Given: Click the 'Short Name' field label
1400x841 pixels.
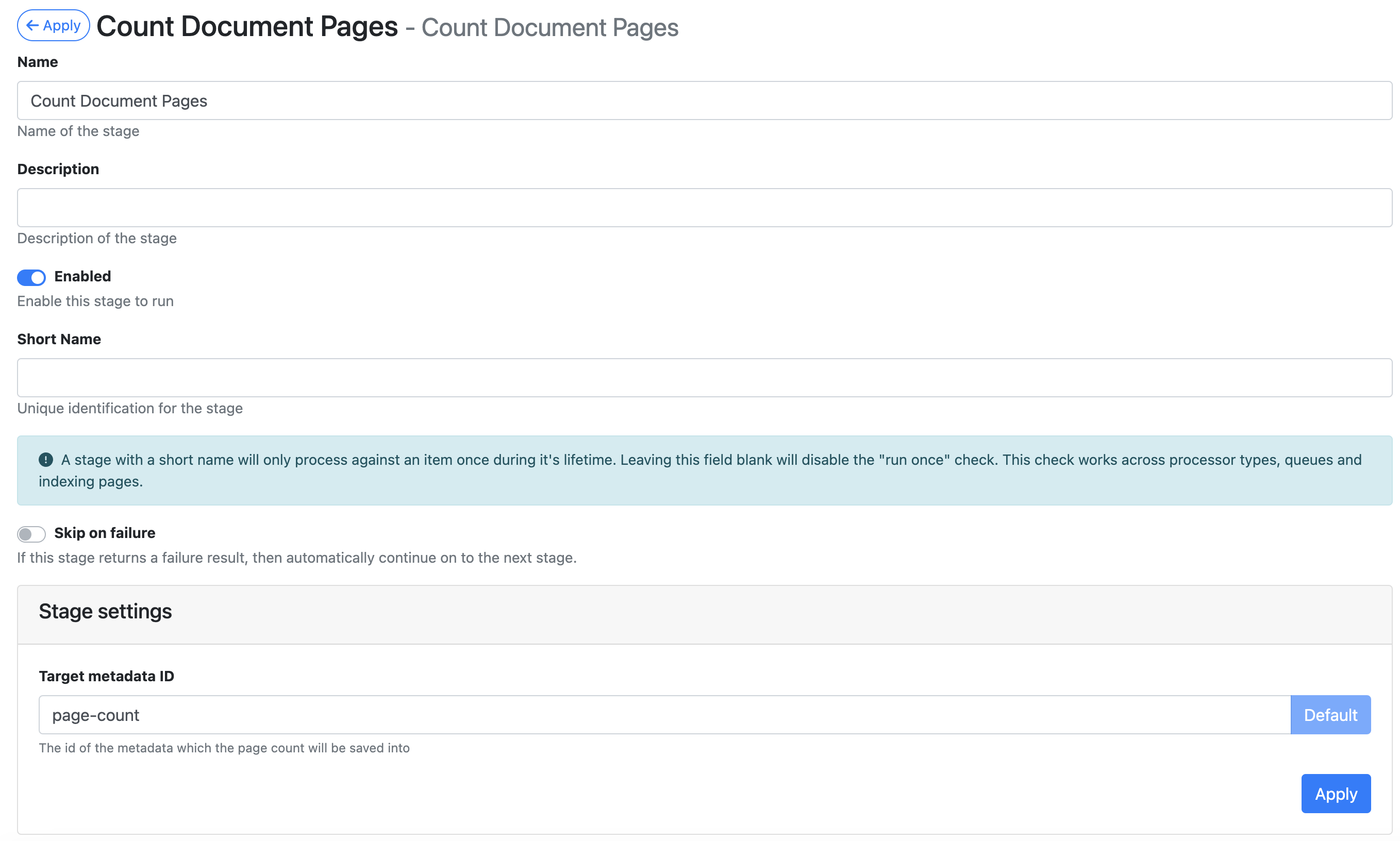Looking at the screenshot, I should [59, 340].
